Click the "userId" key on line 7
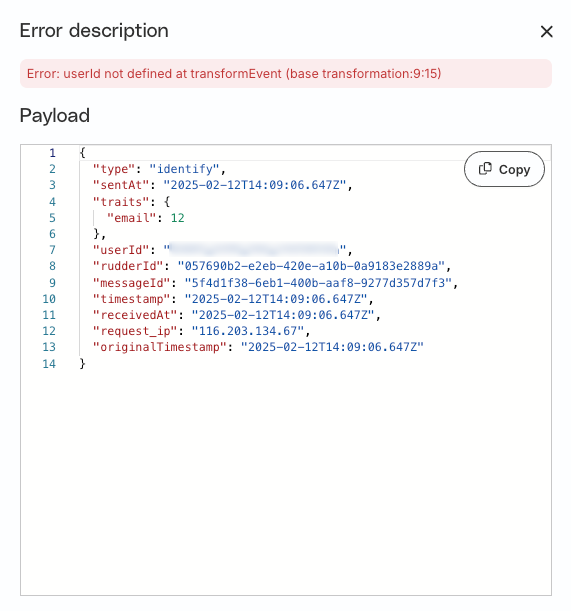 pos(121,250)
